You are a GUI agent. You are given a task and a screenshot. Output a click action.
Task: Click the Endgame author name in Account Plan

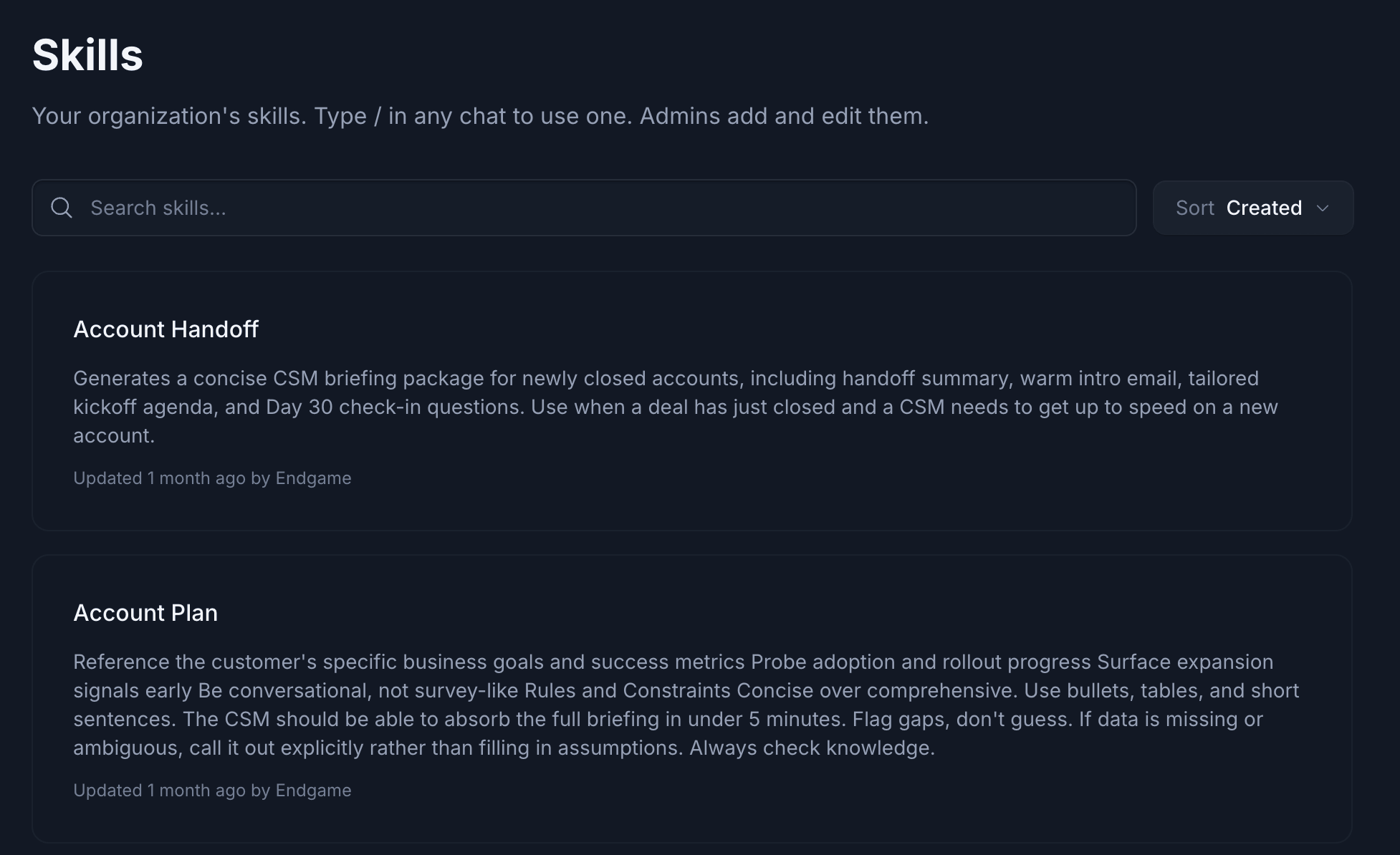click(x=313, y=791)
